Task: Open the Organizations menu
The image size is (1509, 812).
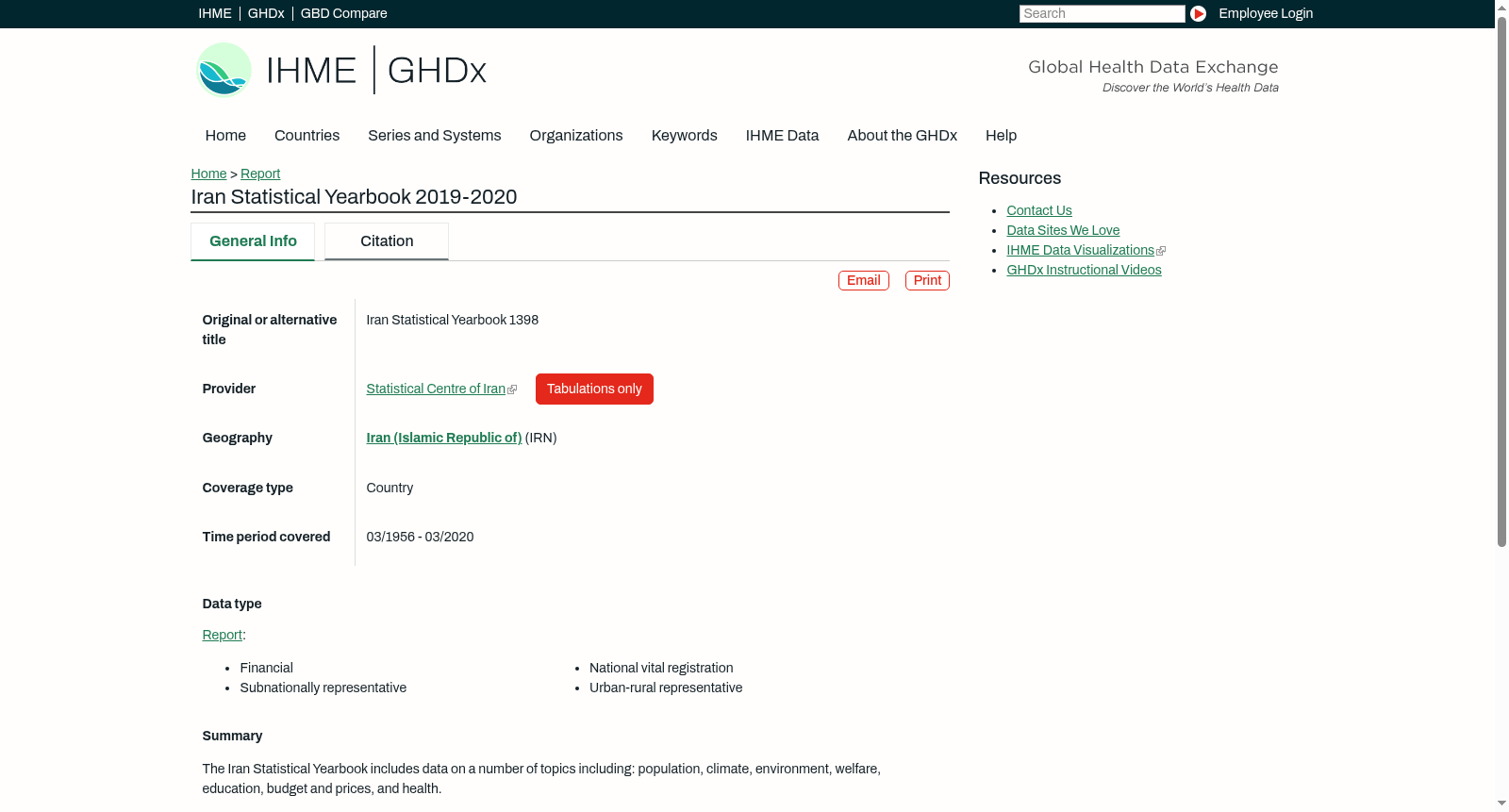Action: tap(576, 136)
